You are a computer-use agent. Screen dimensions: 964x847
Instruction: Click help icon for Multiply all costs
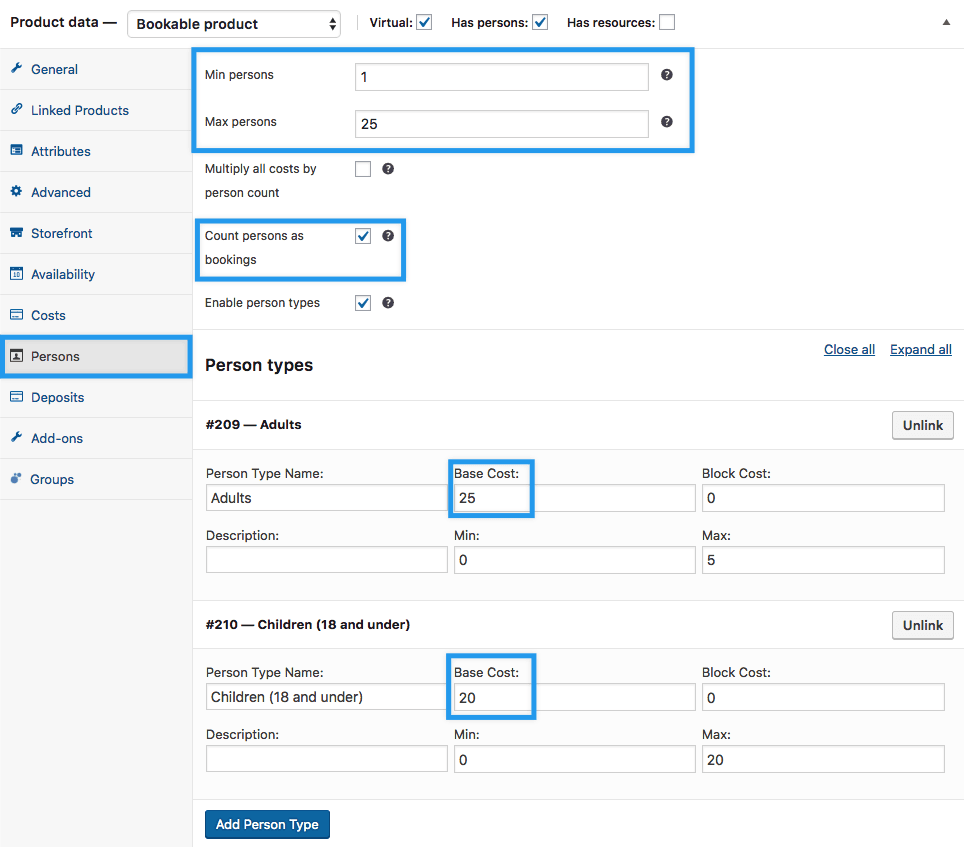tap(388, 169)
